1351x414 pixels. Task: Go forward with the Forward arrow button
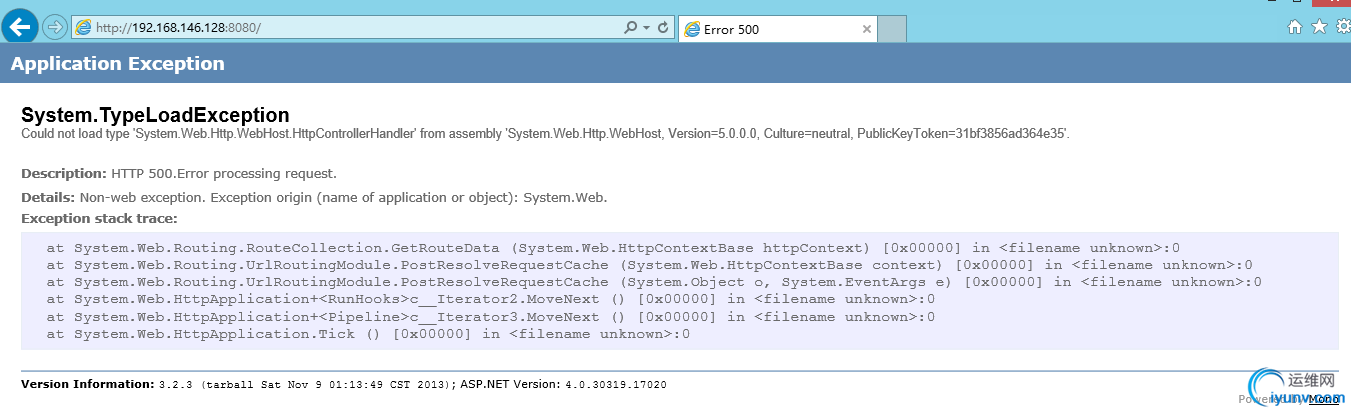point(55,27)
